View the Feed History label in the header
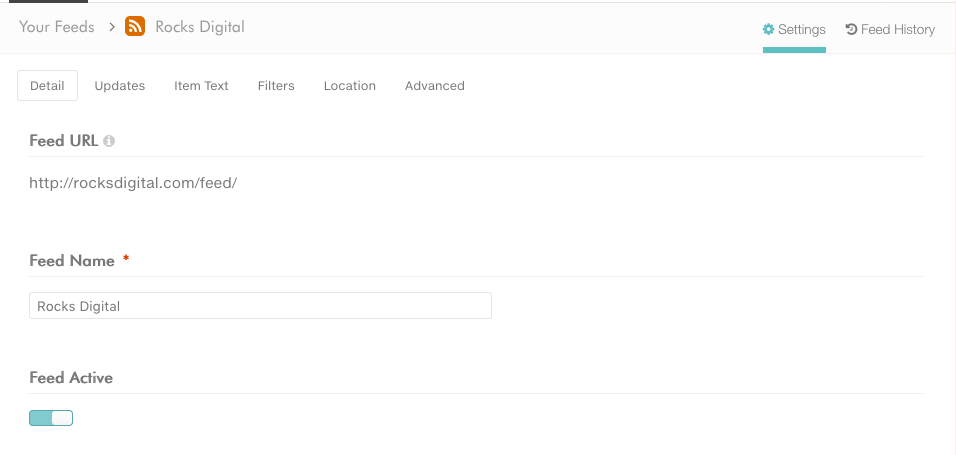956x455 pixels. click(x=897, y=29)
